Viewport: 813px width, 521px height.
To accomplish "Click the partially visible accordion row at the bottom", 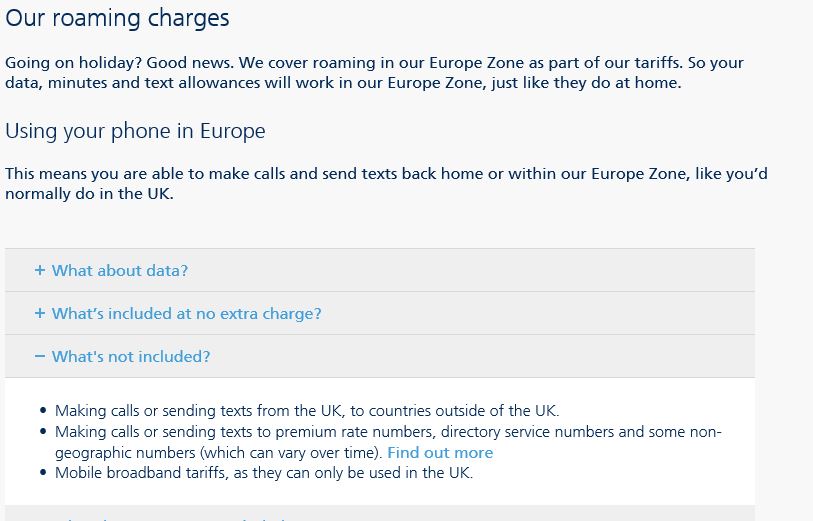I will click(380, 514).
